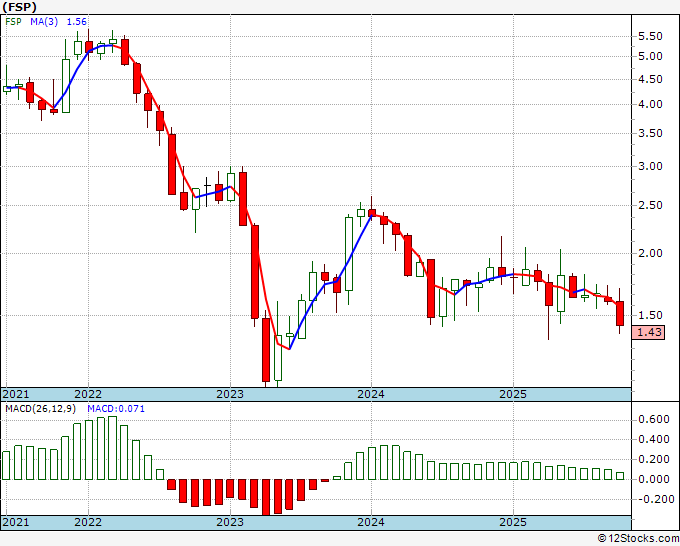Click the 1.43 last price tag
This screenshot has height=546, width=680.
click(649, 332)
